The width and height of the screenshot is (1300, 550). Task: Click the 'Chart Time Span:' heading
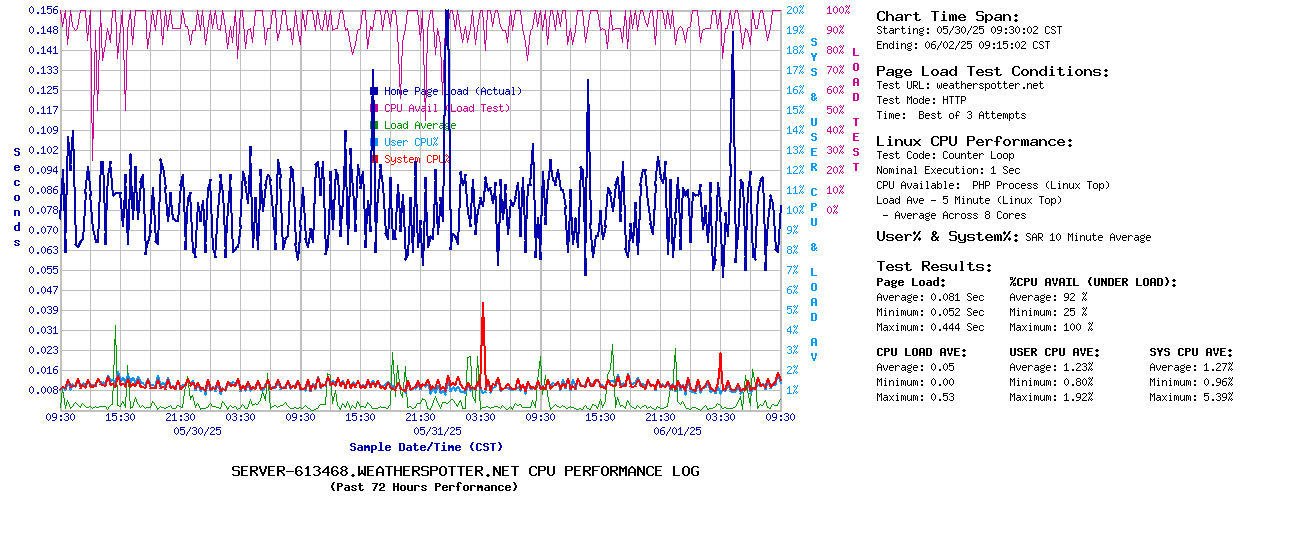tap(947, 16)
